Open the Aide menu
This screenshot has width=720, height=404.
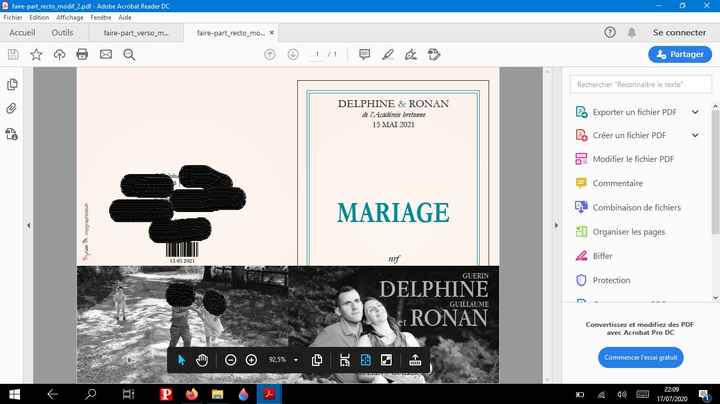(125, 17)
